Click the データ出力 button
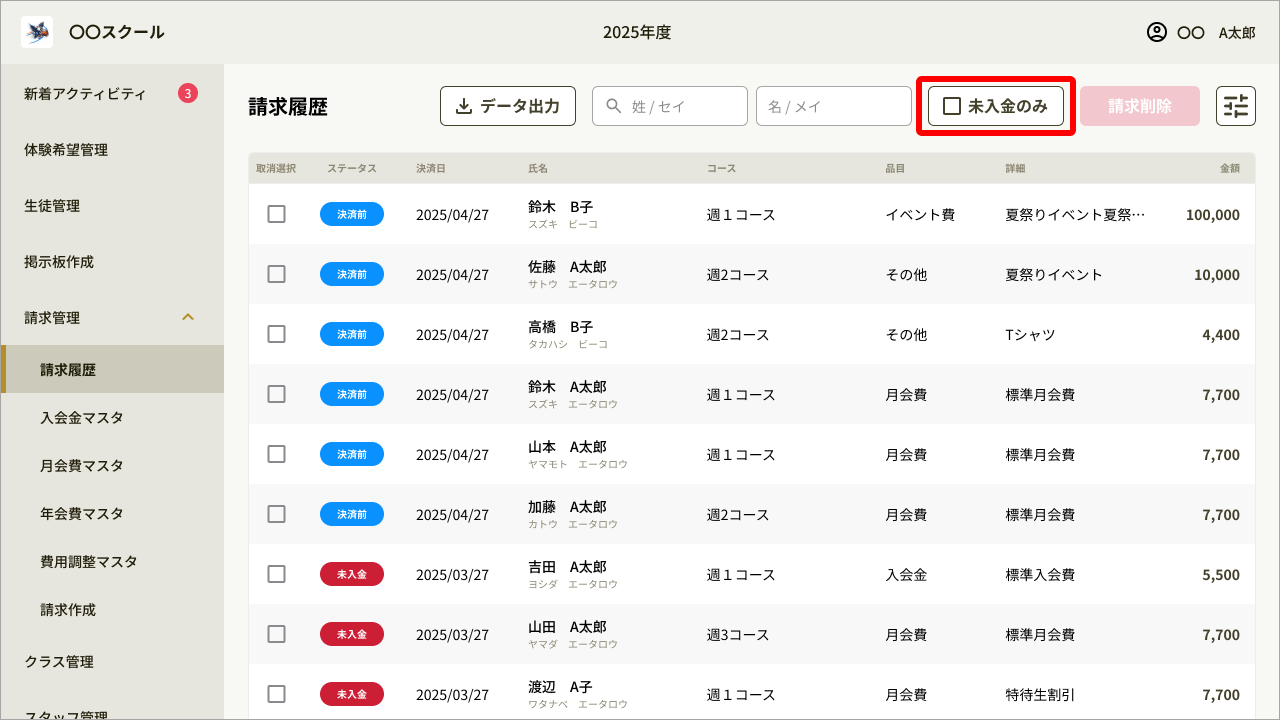The image size is (1280, 720). pos(508,106)
